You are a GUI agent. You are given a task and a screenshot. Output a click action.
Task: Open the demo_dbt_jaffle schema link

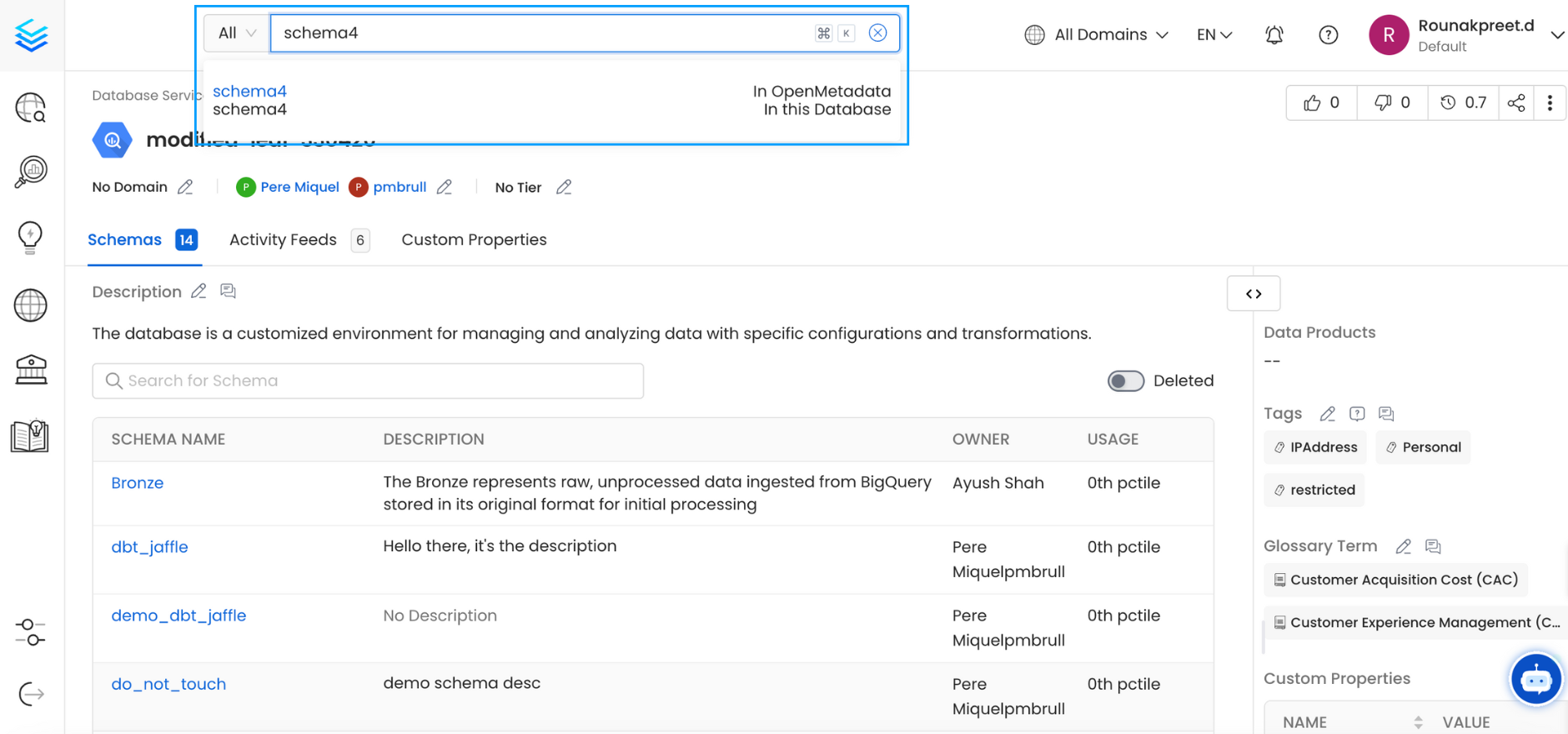coord(178,616)
